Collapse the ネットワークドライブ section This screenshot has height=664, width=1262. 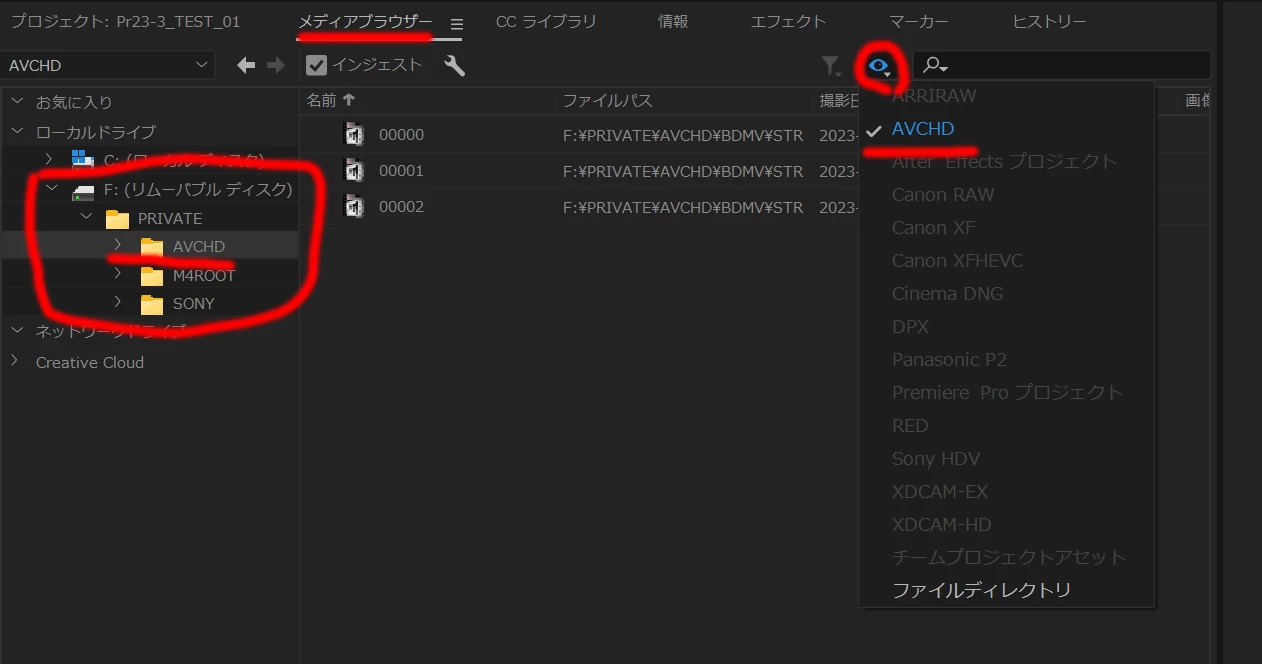pos(17,330)
